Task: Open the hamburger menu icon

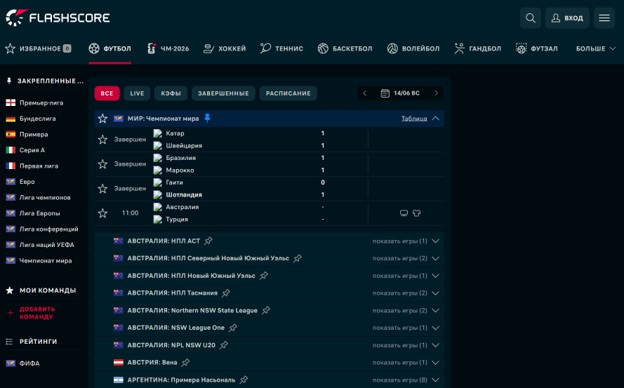Action: coord(604,18)
